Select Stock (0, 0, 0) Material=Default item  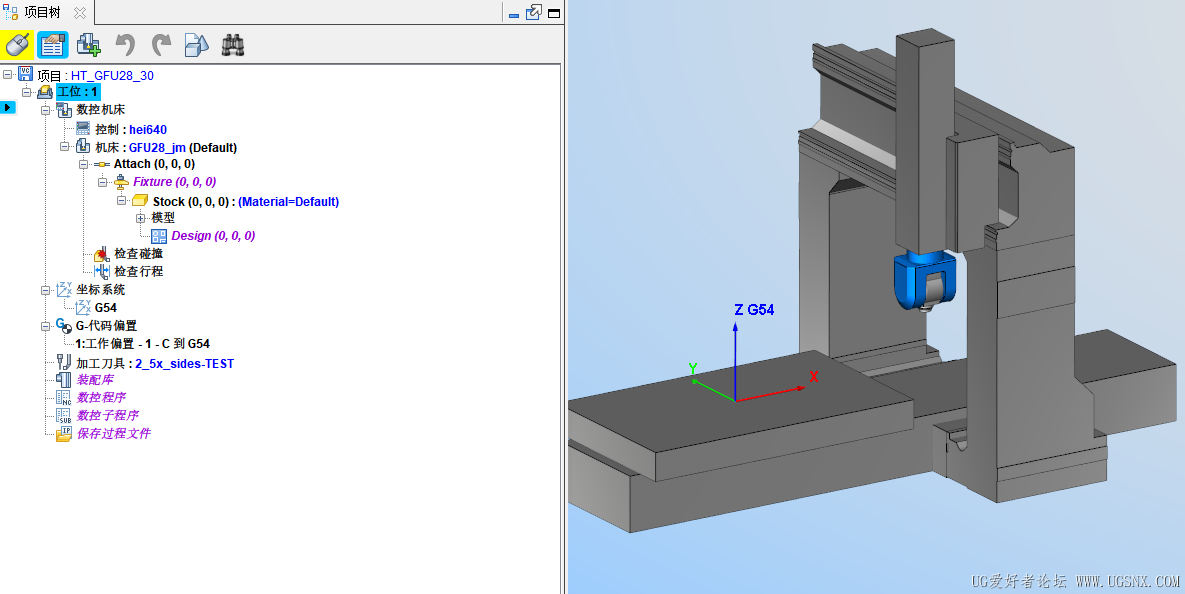coord(246,202)
